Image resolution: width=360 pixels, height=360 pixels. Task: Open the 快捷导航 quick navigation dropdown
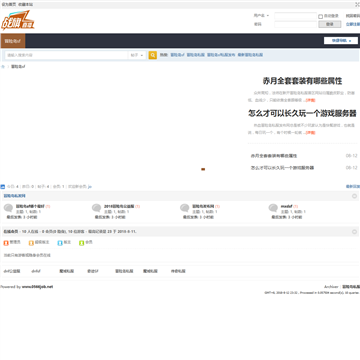point(341,41)
